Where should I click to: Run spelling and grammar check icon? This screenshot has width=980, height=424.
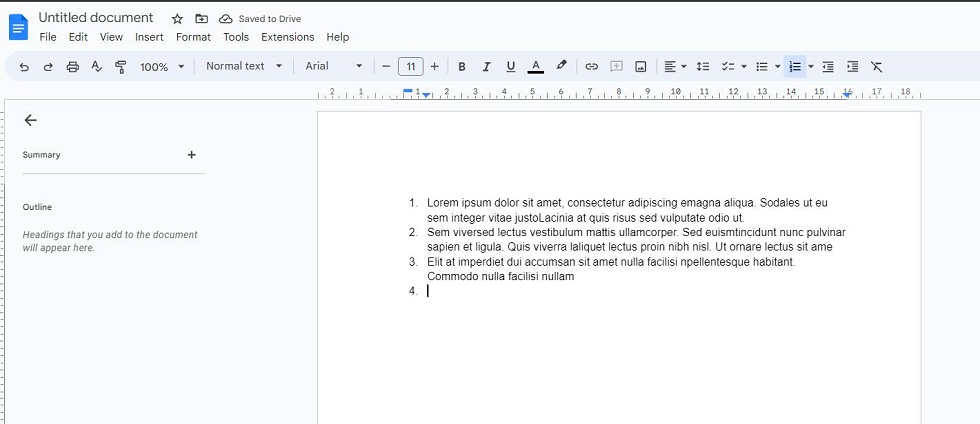[x=96, y=66]
